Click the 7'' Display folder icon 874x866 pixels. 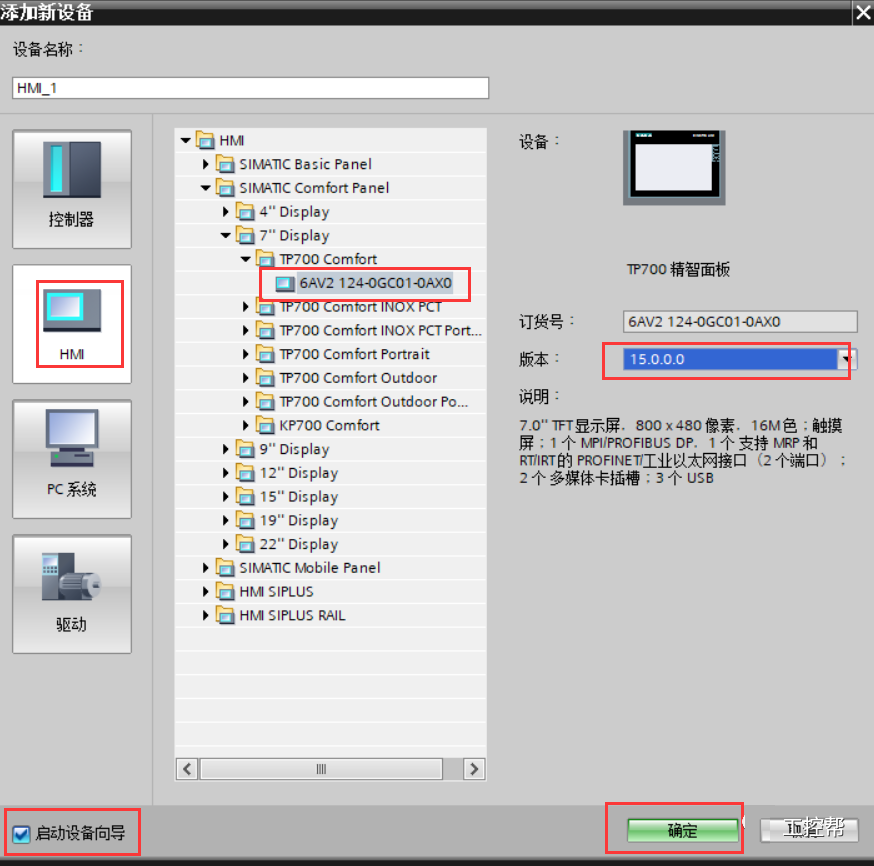[x=245, y=236]
